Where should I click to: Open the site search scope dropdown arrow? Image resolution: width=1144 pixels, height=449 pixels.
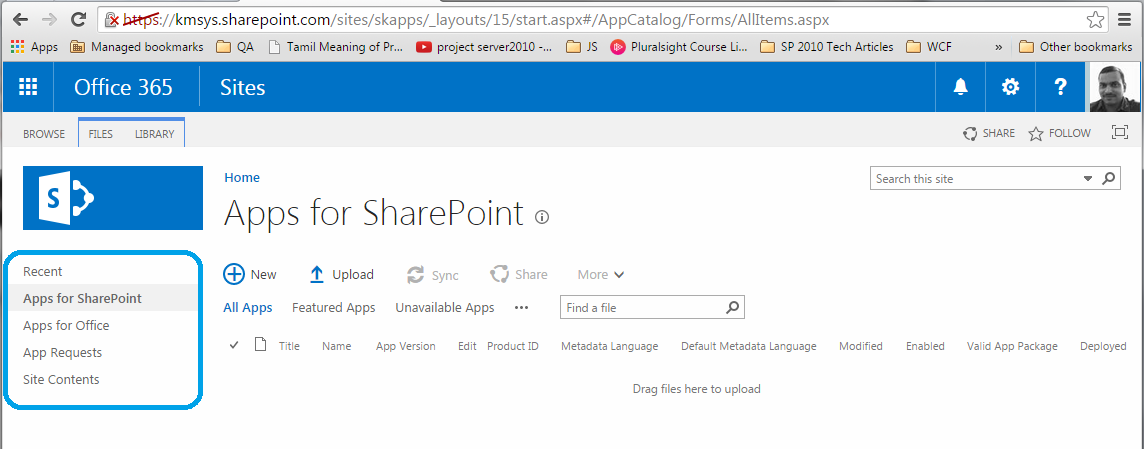pyautogui.click(x=1088, y=178)
